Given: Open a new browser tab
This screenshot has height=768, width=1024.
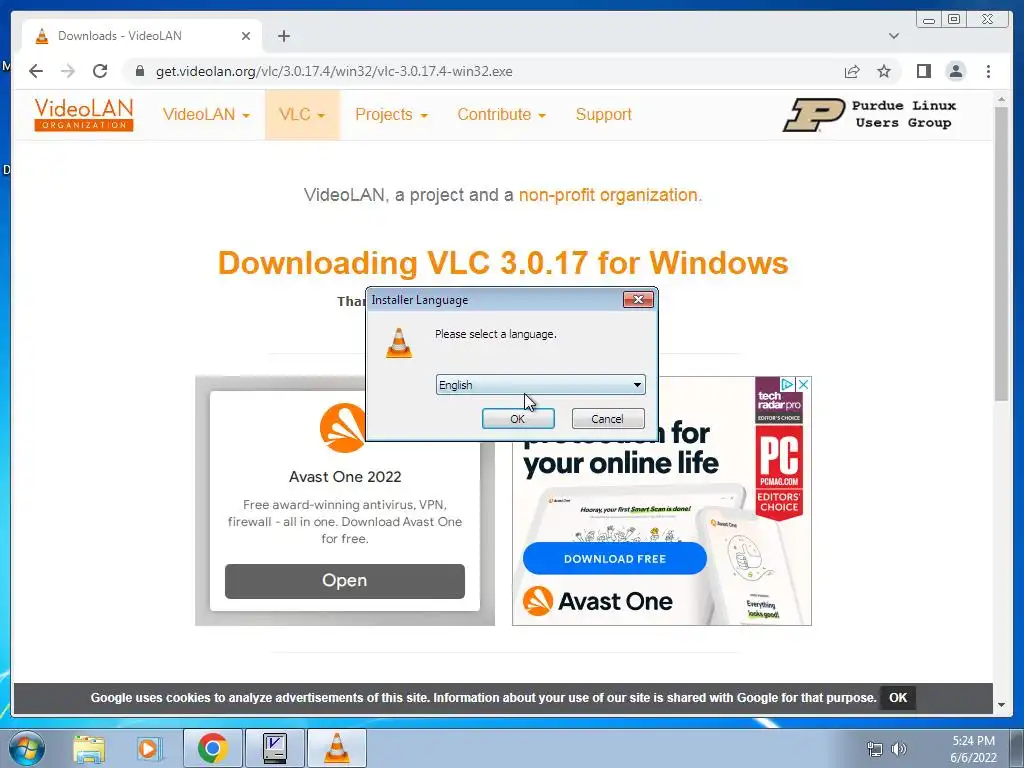Looking at the screenshot, I should (283, 36).
